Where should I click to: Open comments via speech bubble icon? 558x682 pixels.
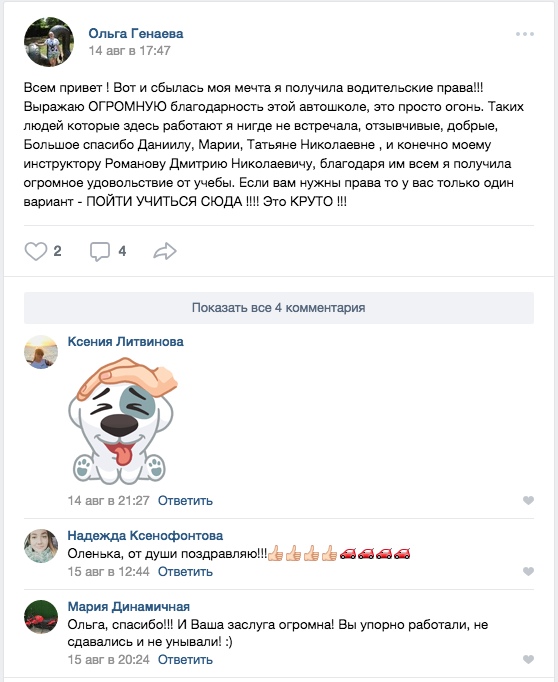pyautogui.click(x=100, y=251)
